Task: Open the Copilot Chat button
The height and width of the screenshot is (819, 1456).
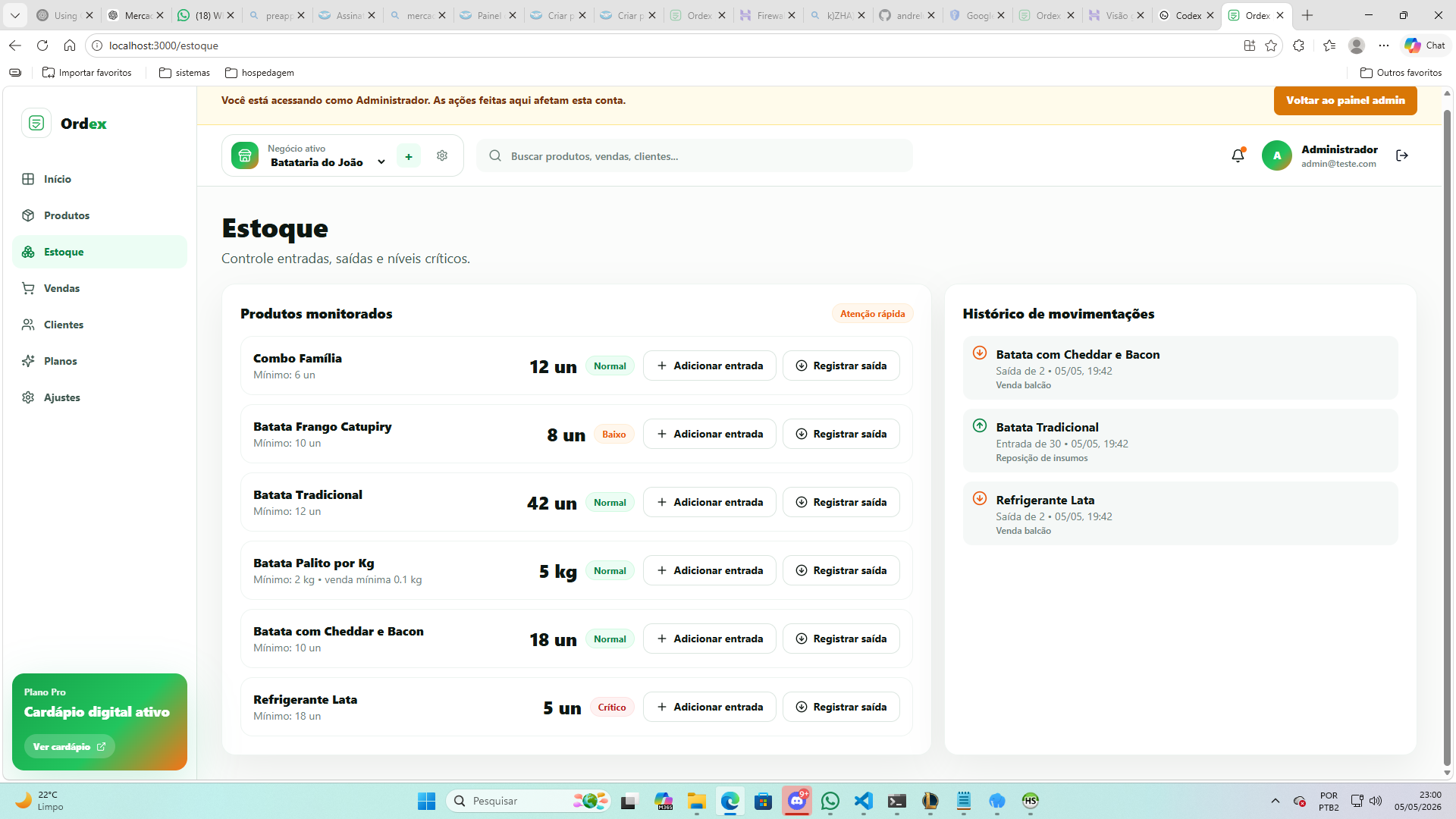Action: tap(1425, 45)
